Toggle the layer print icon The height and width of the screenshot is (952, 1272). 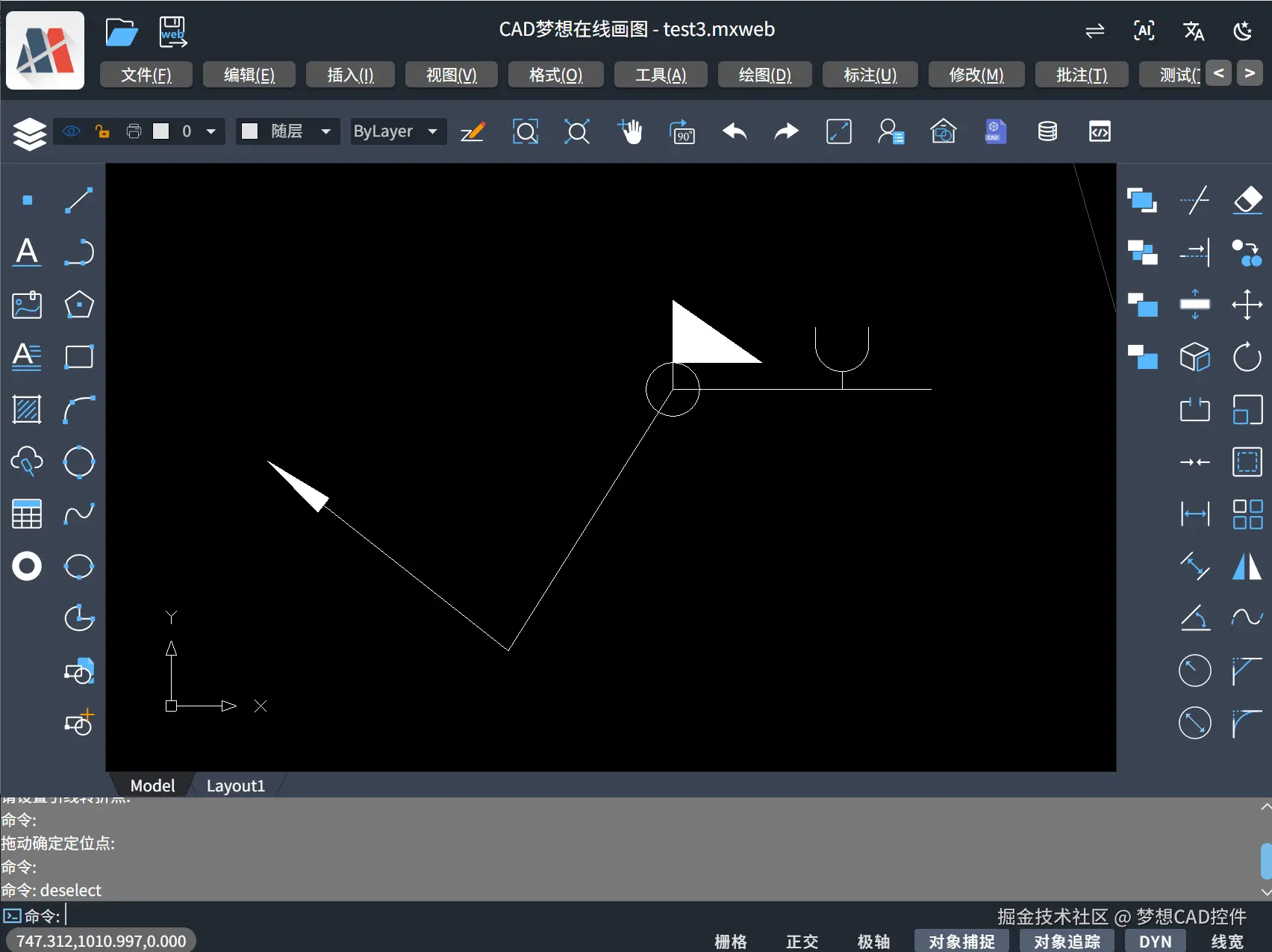134,131
